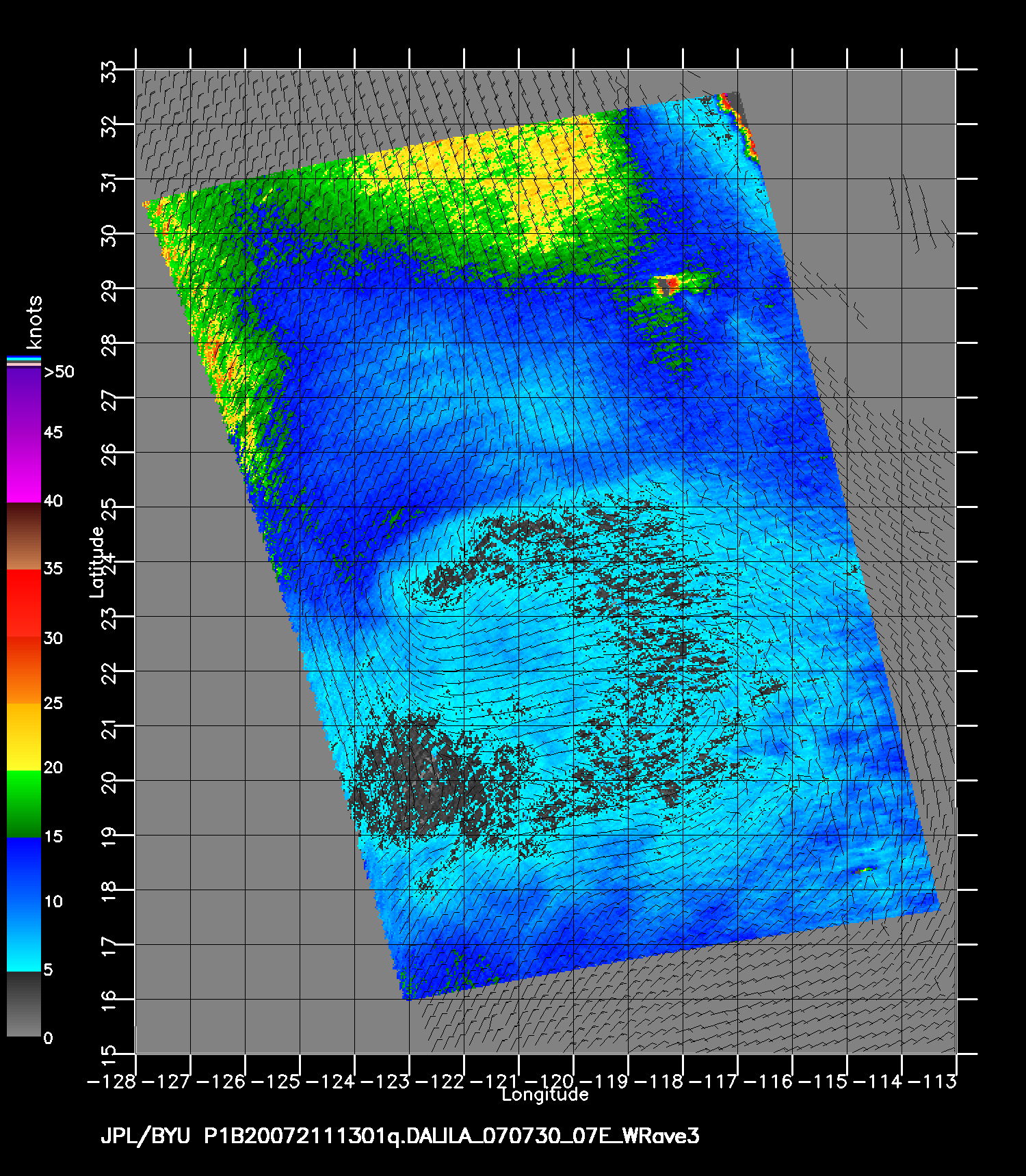Click longitude axis label '-126'

[222, 1082]
